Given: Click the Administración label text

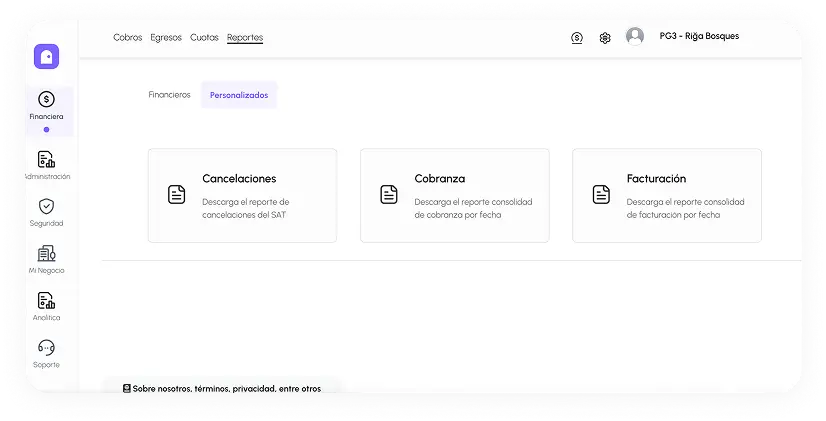Looking at the screenshot, I should point(47,177).
